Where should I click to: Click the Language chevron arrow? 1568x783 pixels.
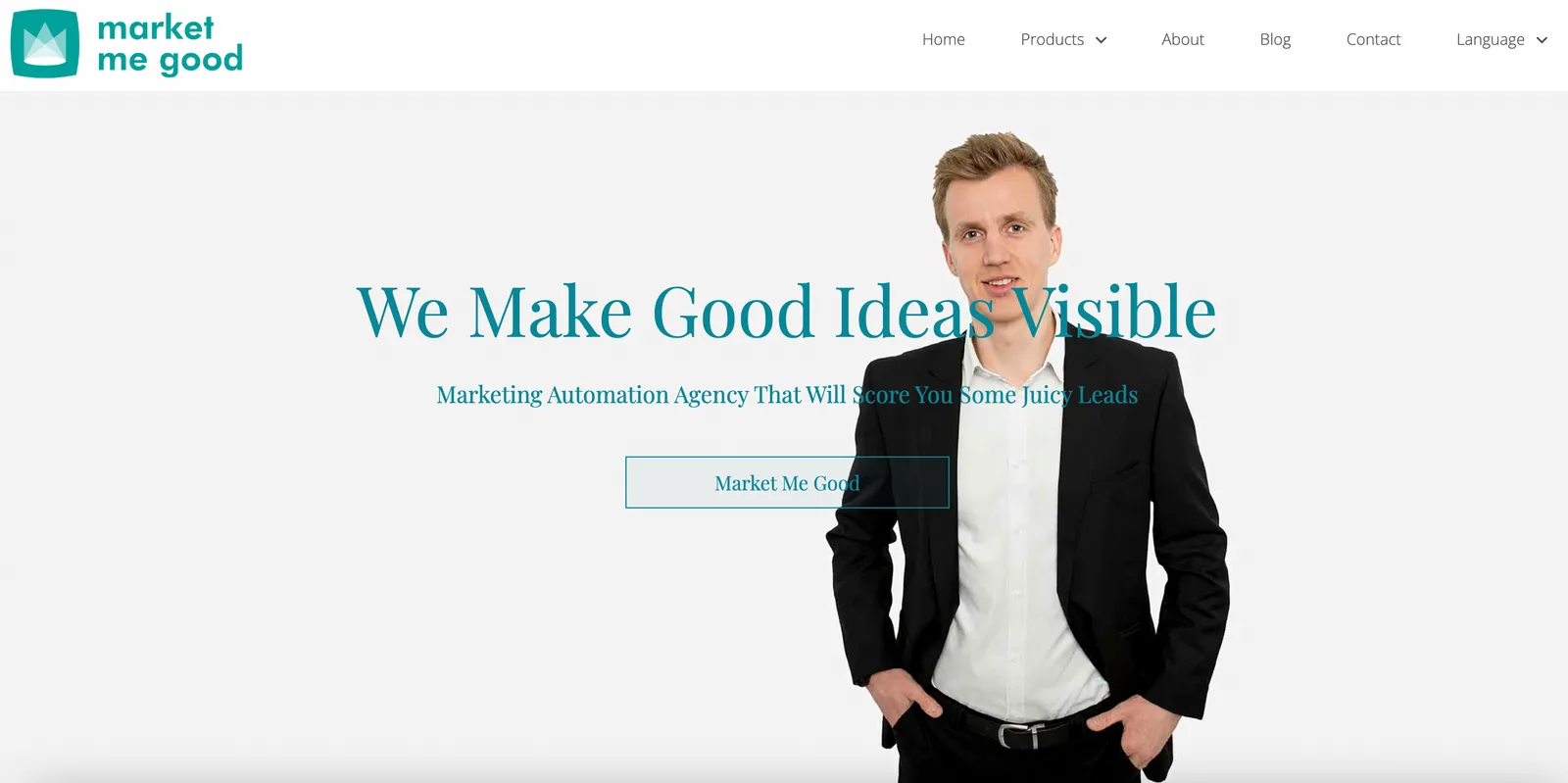(x=1542, y=40)
